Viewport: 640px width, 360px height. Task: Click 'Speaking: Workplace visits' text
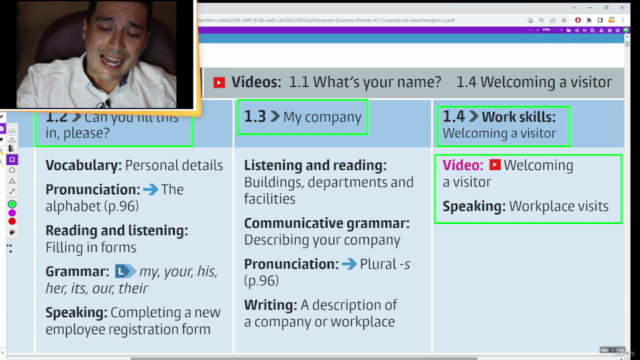pyautogui.click(x=525, y=206)
